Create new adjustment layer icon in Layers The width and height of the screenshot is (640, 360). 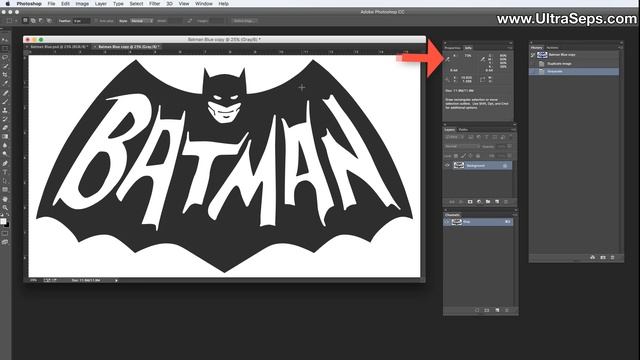(x=479, y=202)
